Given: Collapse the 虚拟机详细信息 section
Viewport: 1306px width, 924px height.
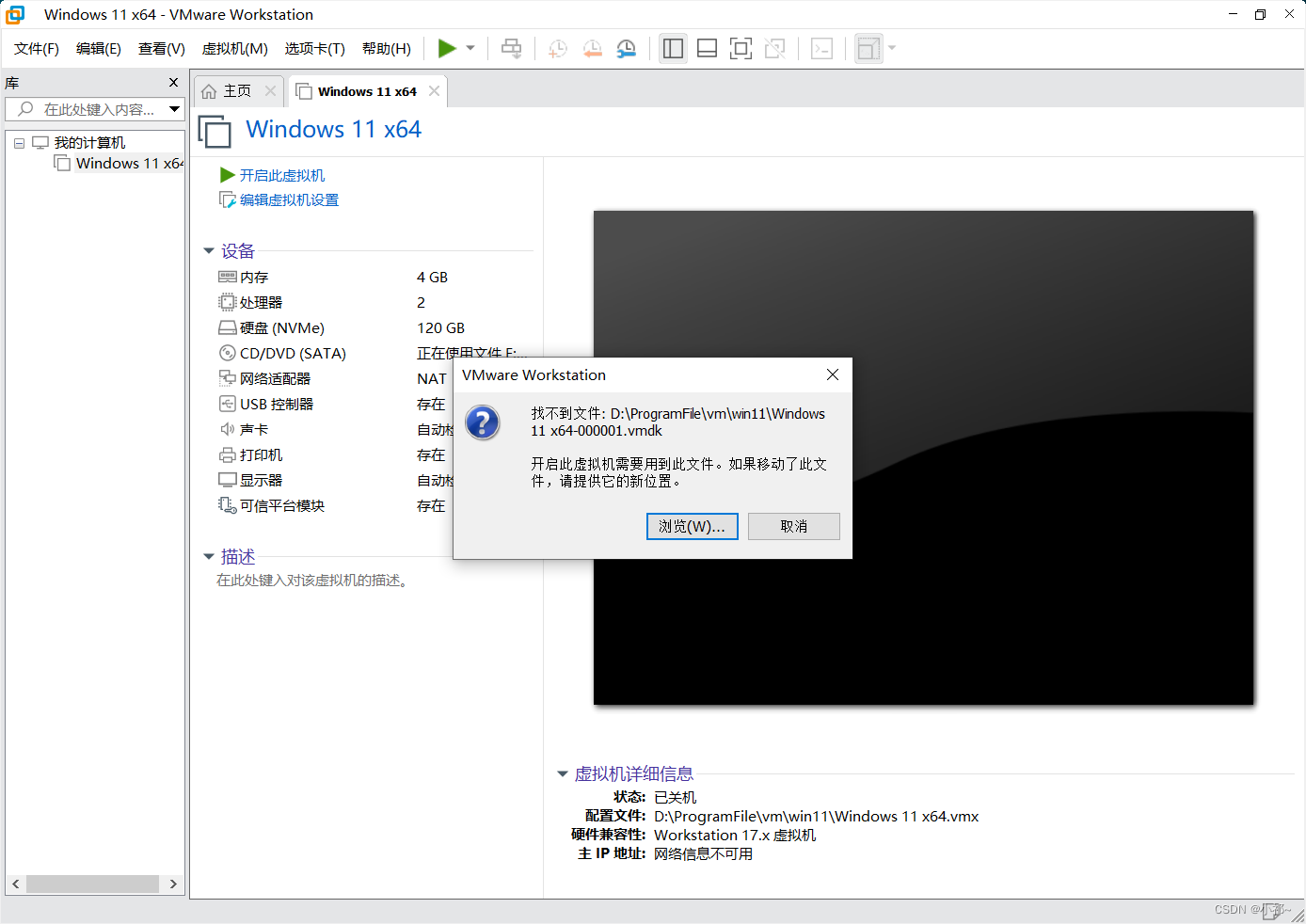Looking at the screenshot, I should click(x=563, y=774).
